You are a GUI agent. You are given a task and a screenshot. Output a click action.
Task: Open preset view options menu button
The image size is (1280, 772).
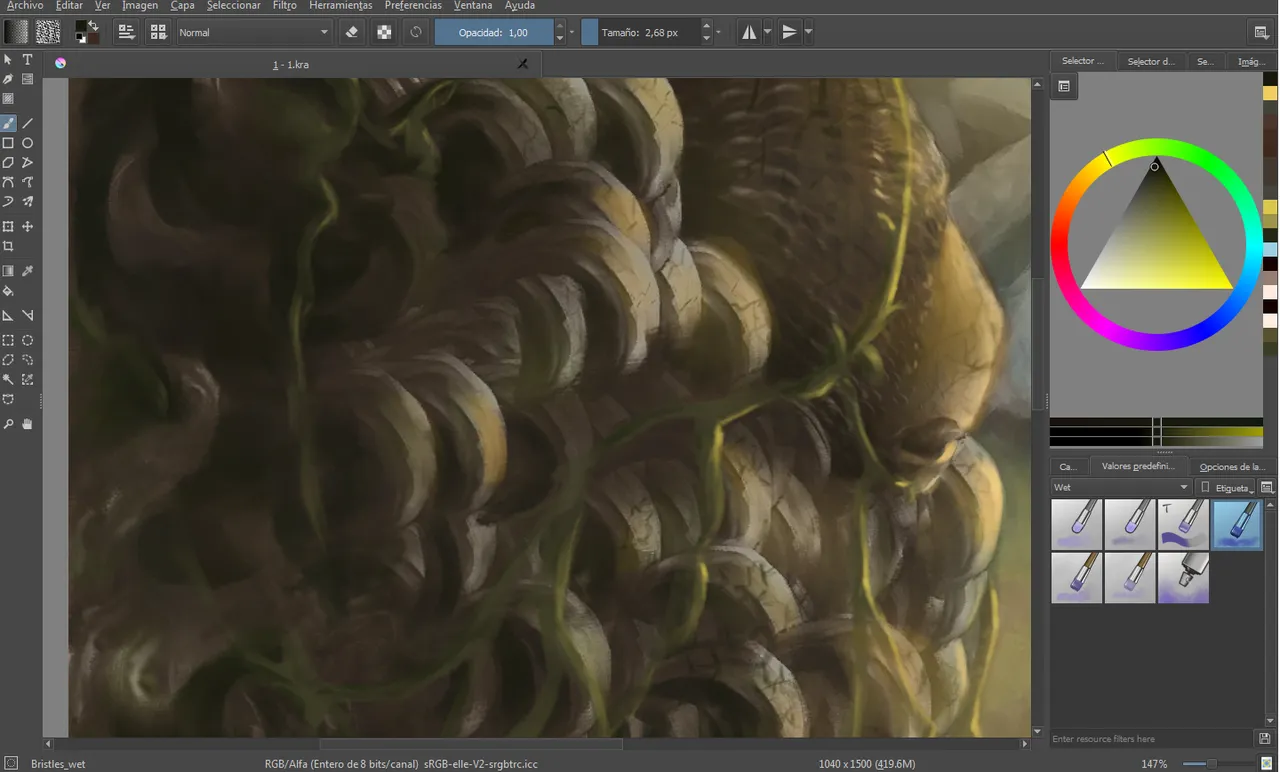pyautogui.click(x=1267, y=487)
